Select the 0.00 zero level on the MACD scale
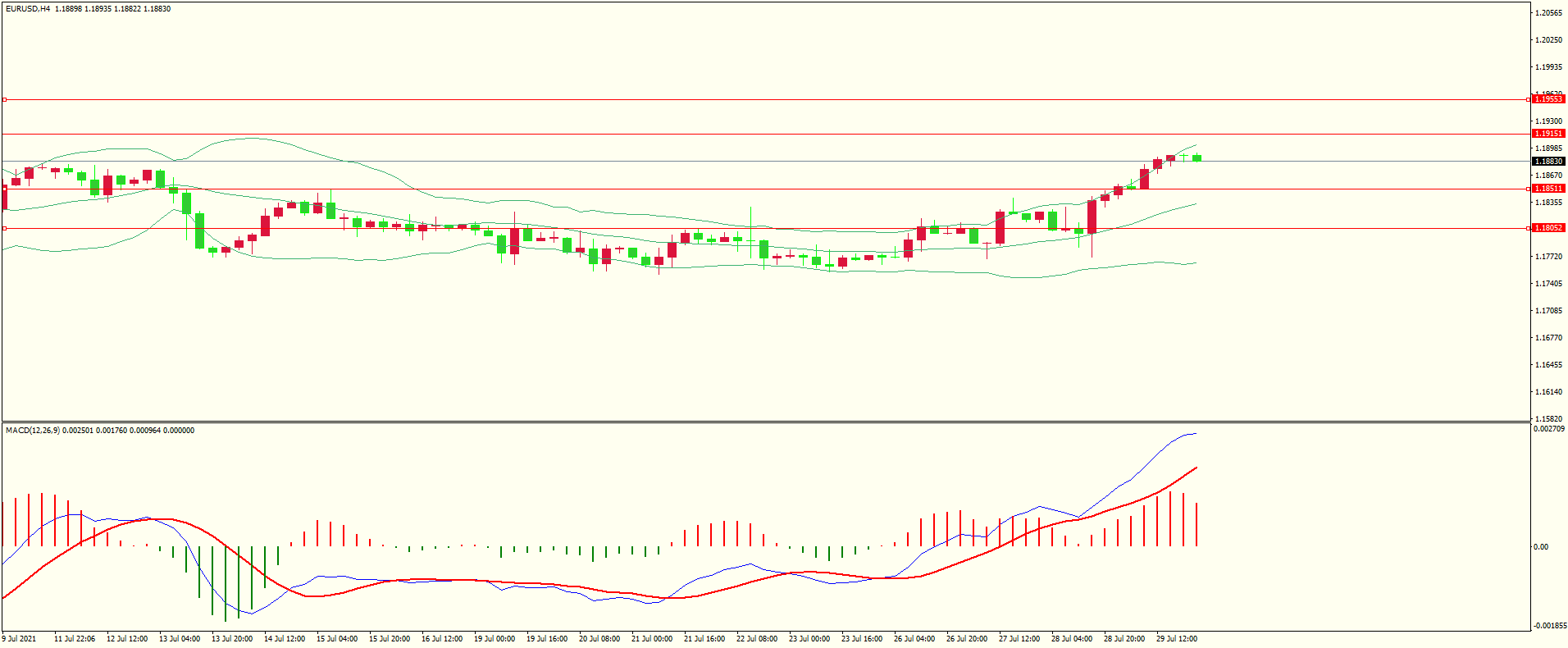 pyautogui.click(x=1542, y=547)
